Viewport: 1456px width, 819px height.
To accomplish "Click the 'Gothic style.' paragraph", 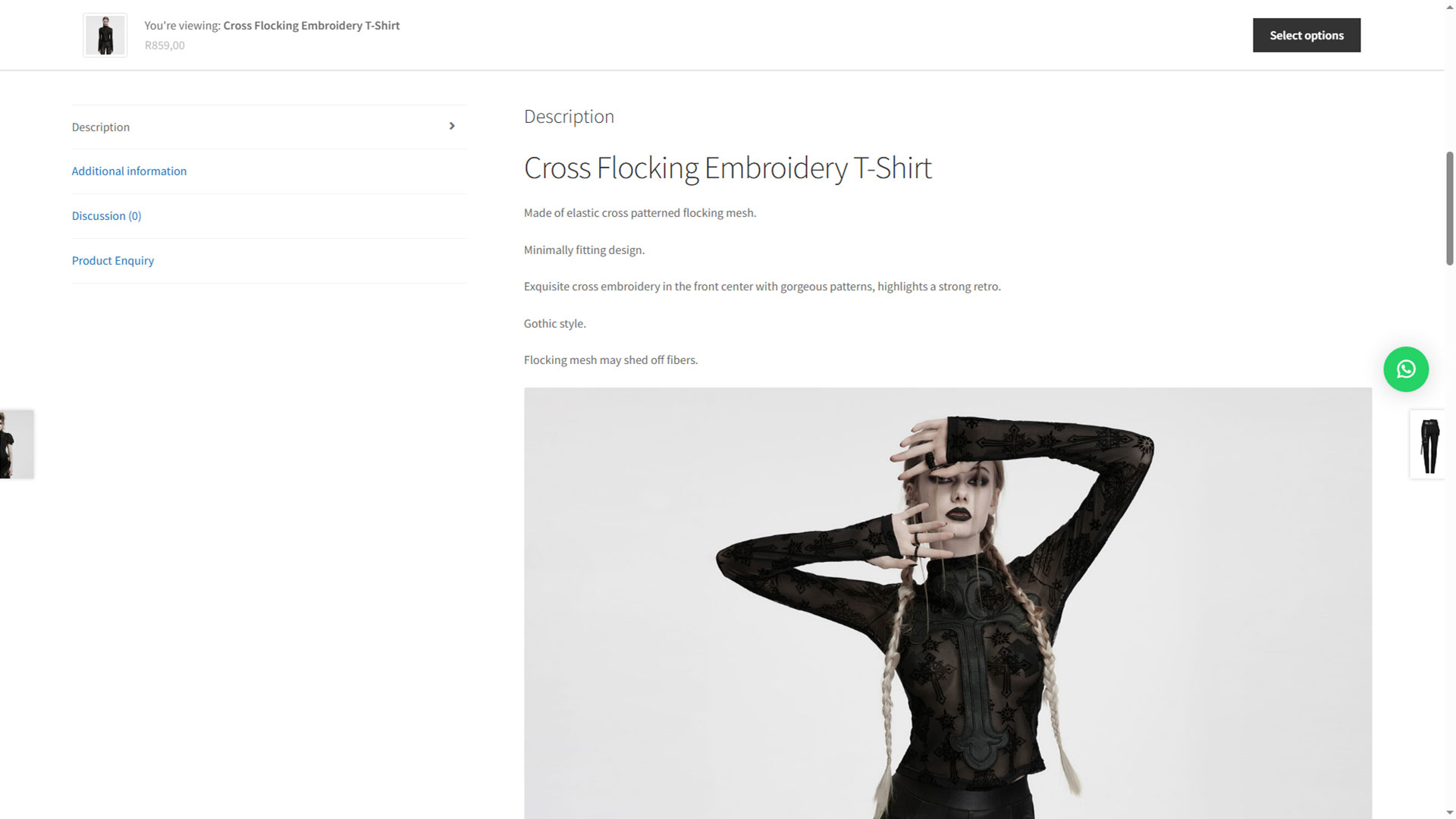I will [555, 323].
